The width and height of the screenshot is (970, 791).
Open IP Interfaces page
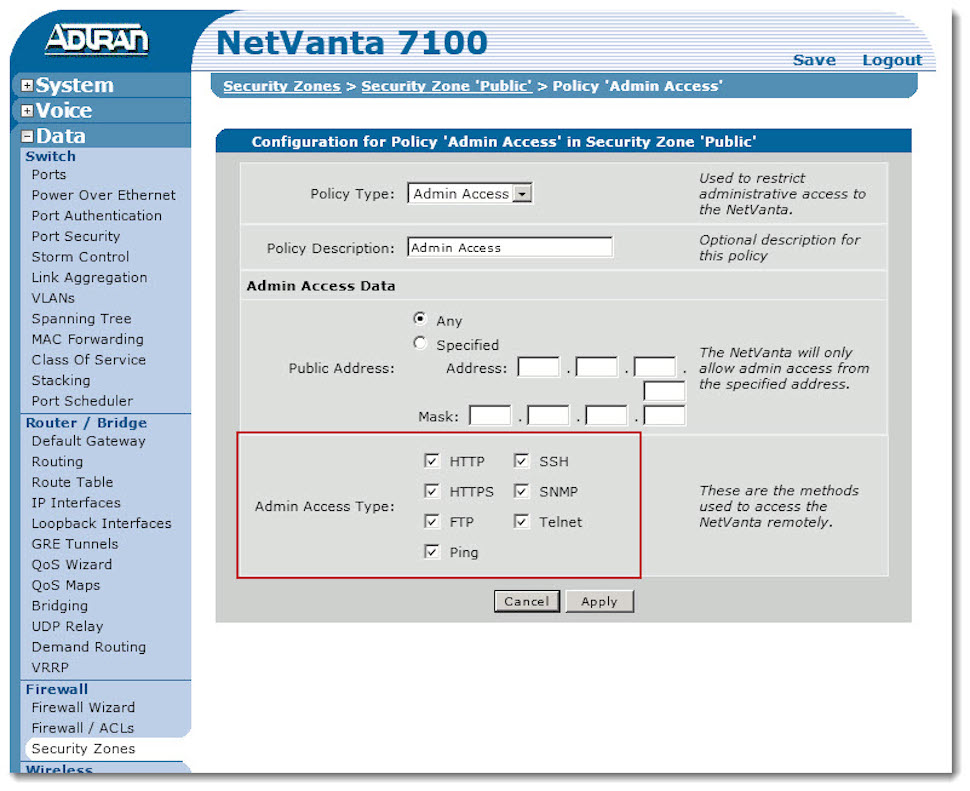click(x=76, y=503)
